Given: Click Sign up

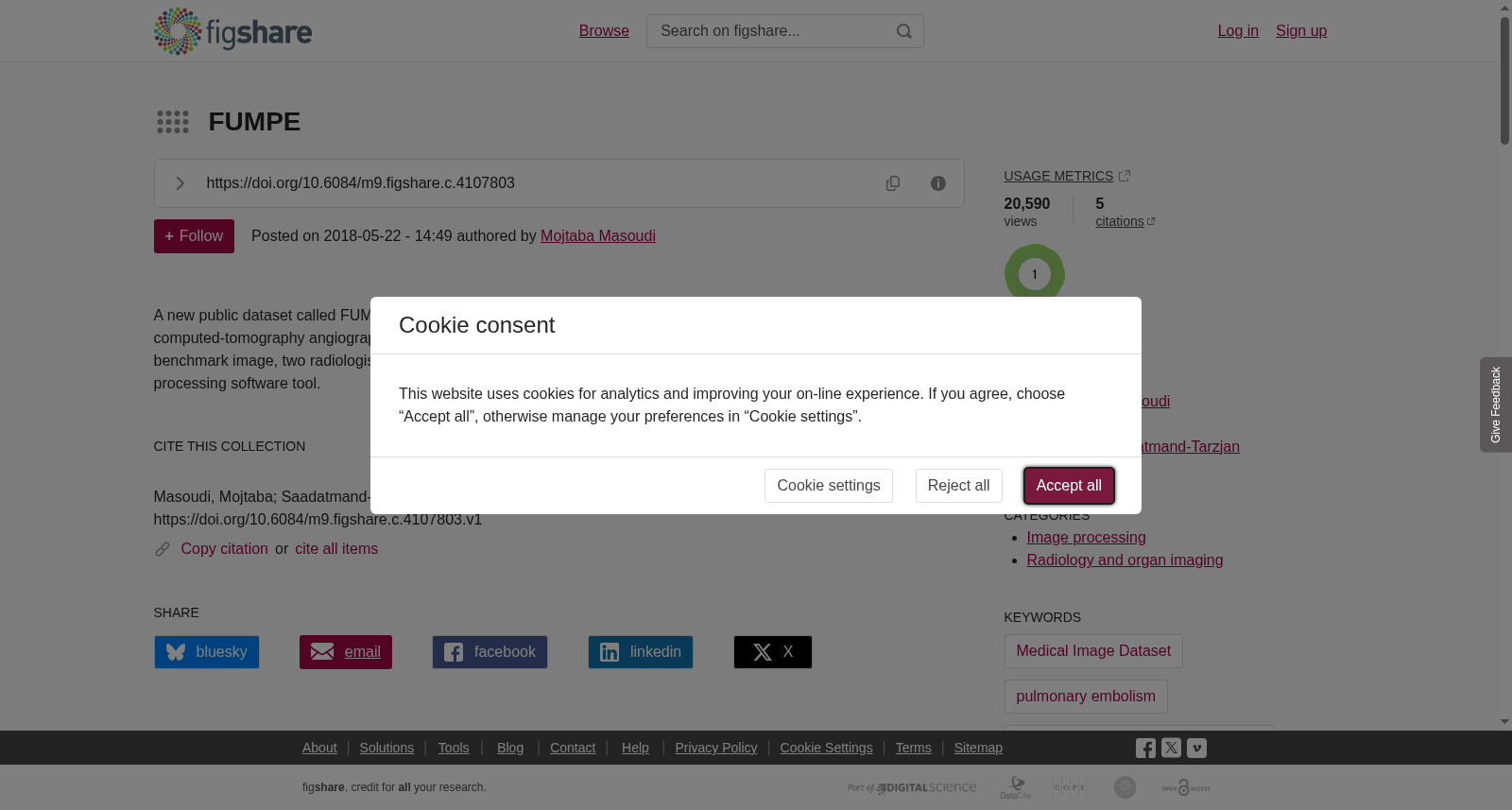Looking at the screenshot, I should pyautogui.click(x=1301, y=31).
